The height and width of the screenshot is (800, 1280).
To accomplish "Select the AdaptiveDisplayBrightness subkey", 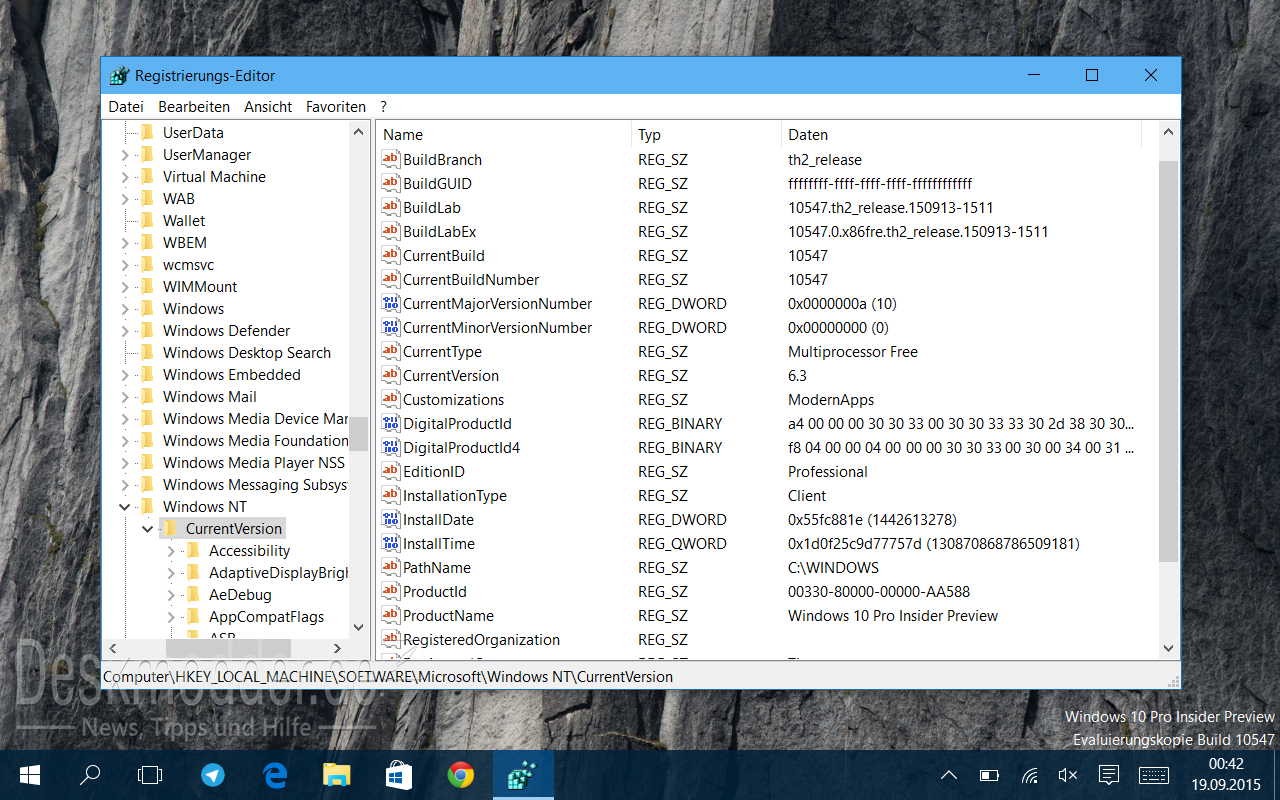I will tap(278, 572).
